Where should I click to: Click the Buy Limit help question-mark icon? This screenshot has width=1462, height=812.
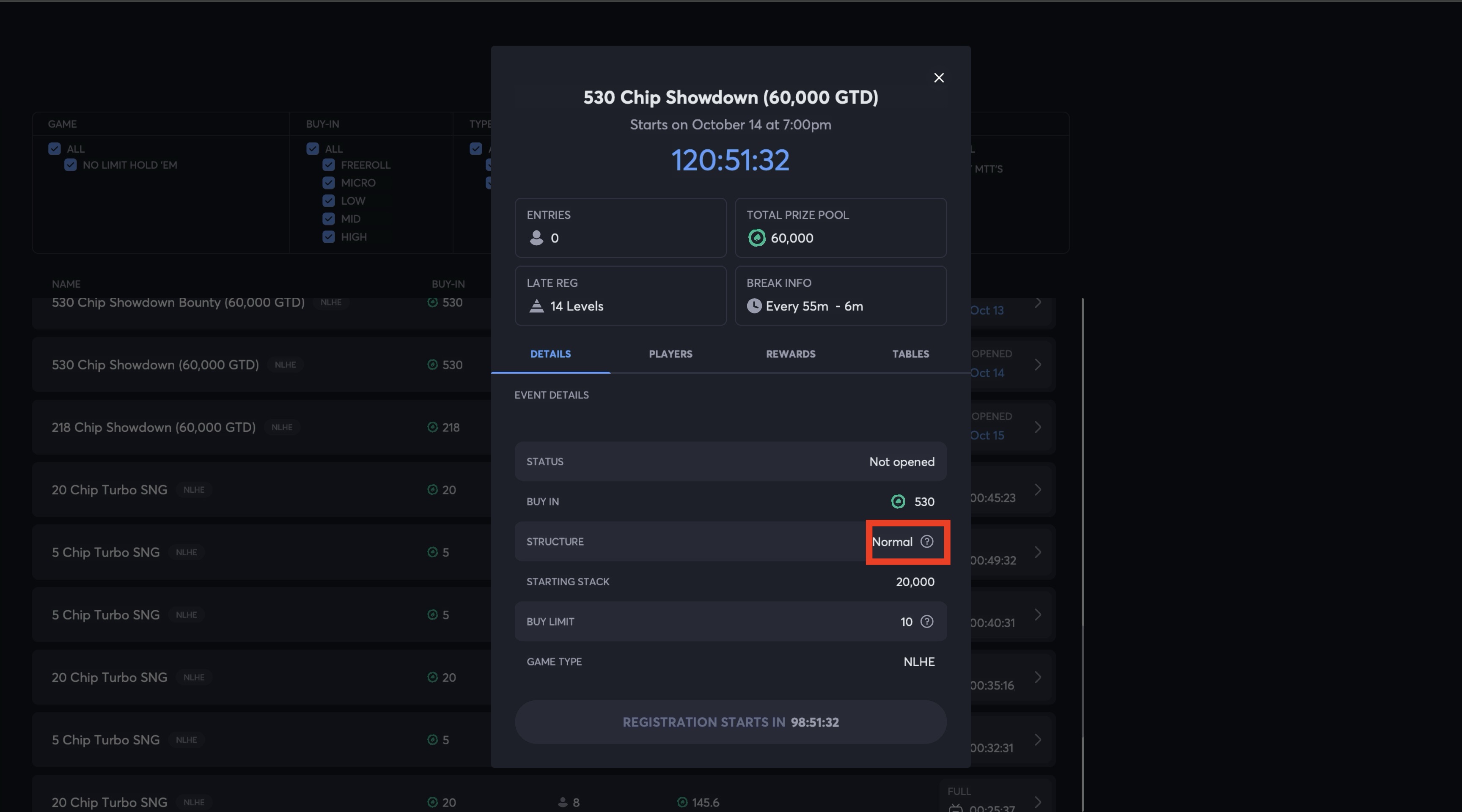coord(926,621)
